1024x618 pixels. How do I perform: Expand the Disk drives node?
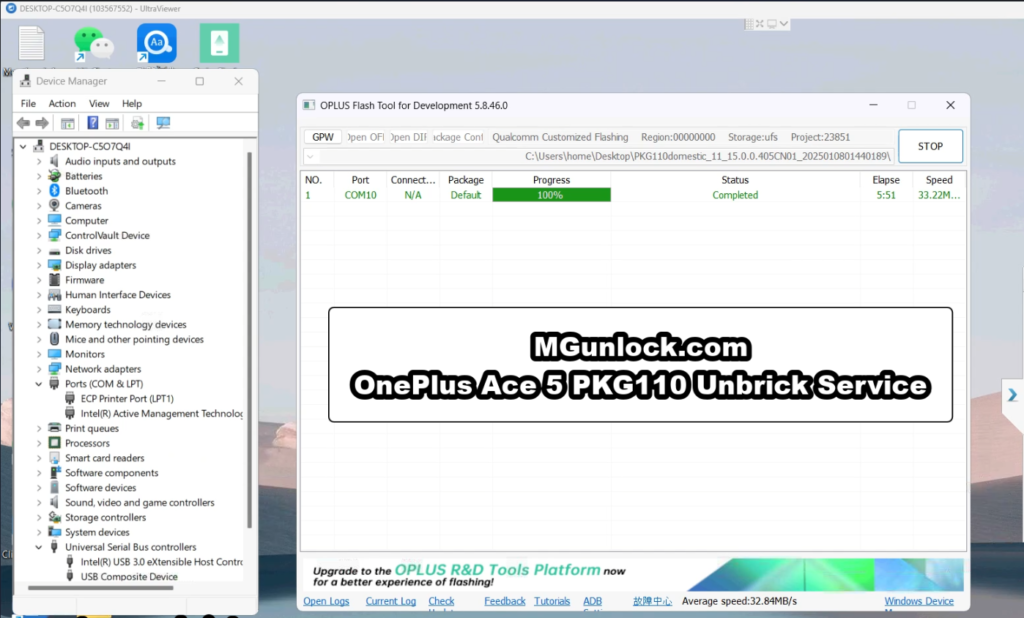coord(39,250)
